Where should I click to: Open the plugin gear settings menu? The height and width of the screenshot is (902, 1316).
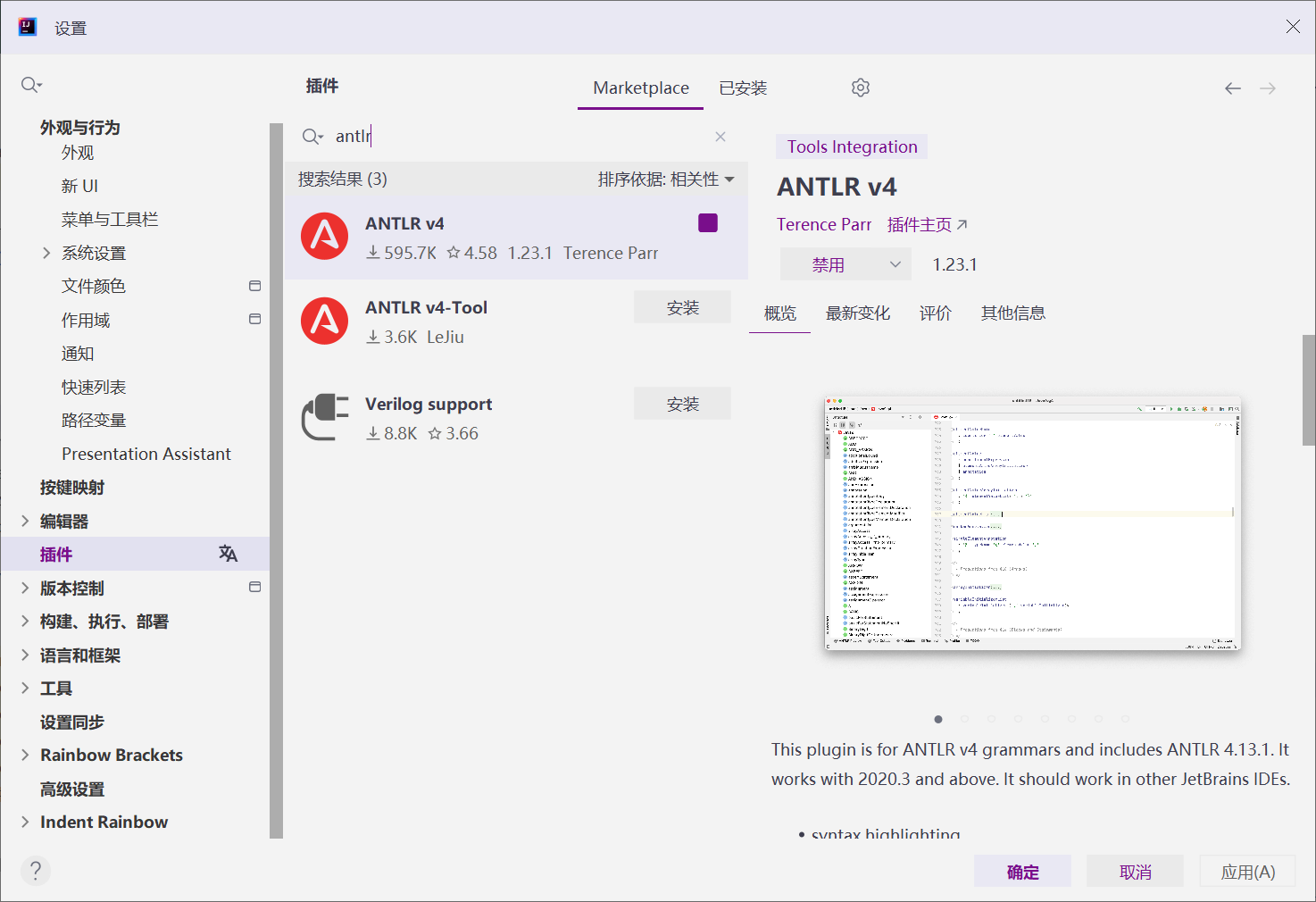click(x=861, y=88)
